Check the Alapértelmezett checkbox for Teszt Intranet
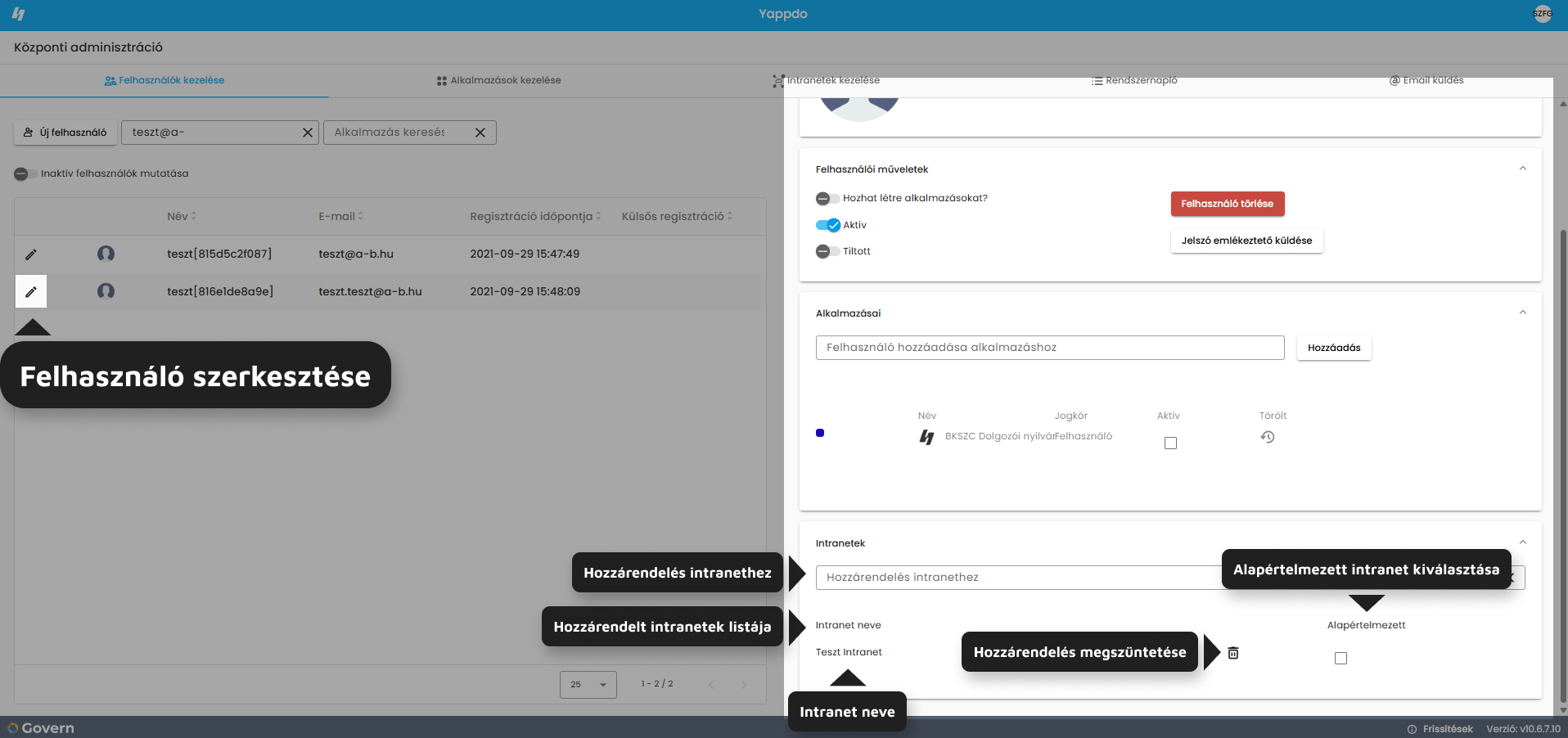The width and height of the screenshot is (1568, 738). tap(1340, 658)
